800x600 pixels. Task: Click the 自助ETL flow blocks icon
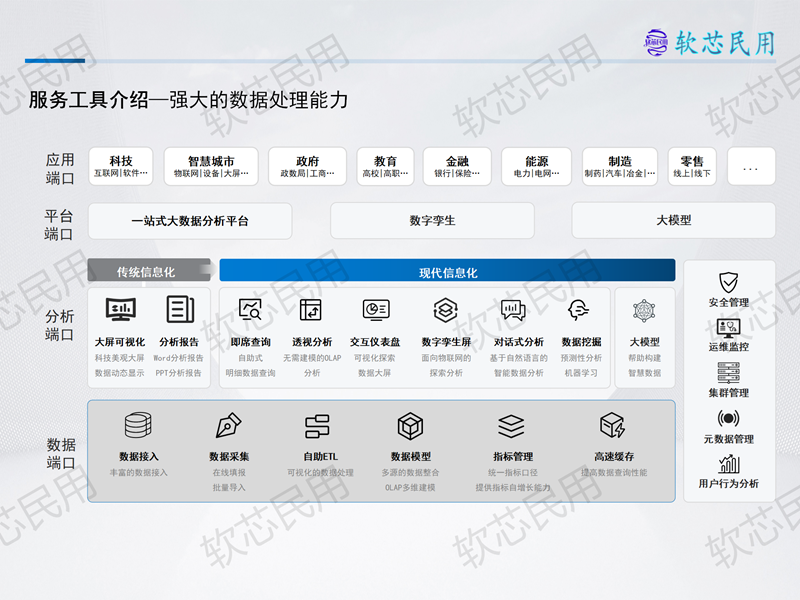pyautogui.click(x=317, y=426)
